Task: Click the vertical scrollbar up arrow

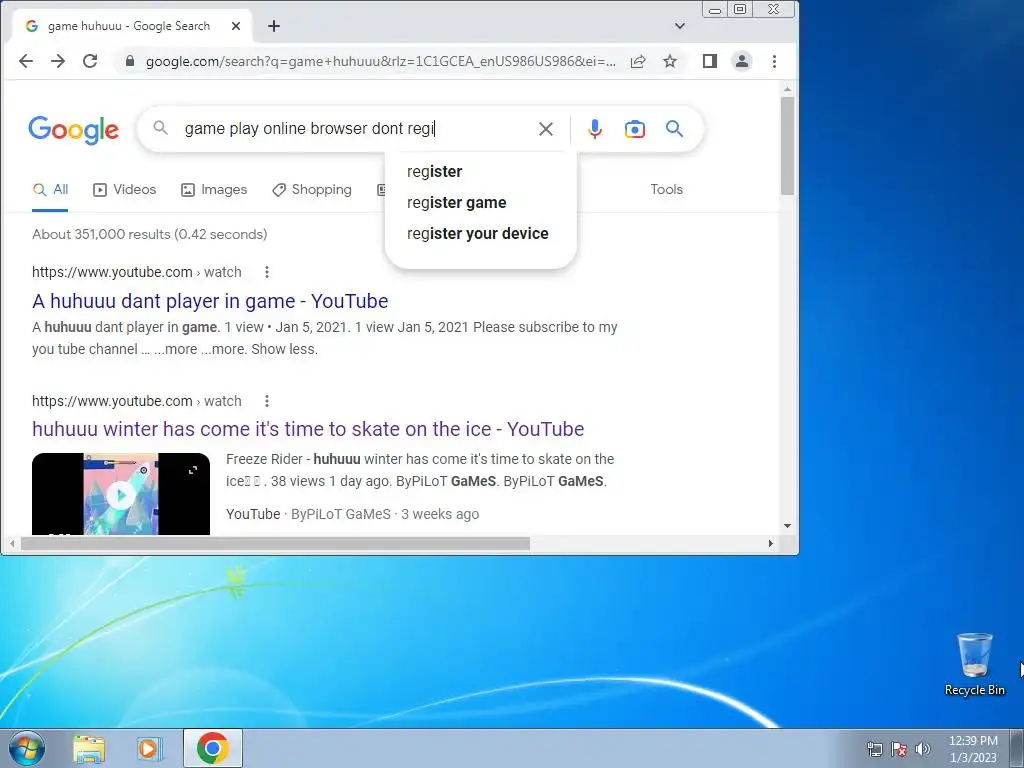Action: coord(788,89)
